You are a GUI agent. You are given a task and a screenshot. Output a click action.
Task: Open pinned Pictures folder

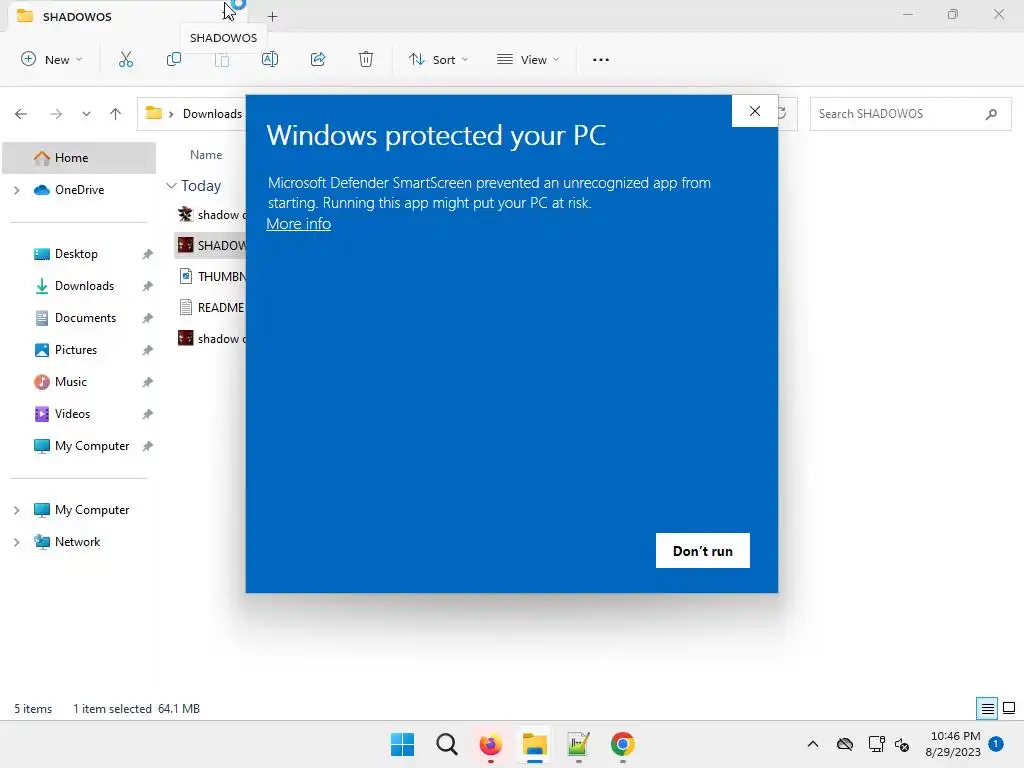[76, 349]
